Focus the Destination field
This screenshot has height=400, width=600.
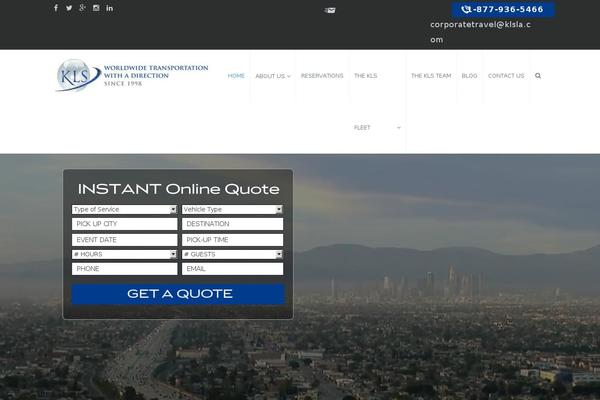click(x=233, y=224)
